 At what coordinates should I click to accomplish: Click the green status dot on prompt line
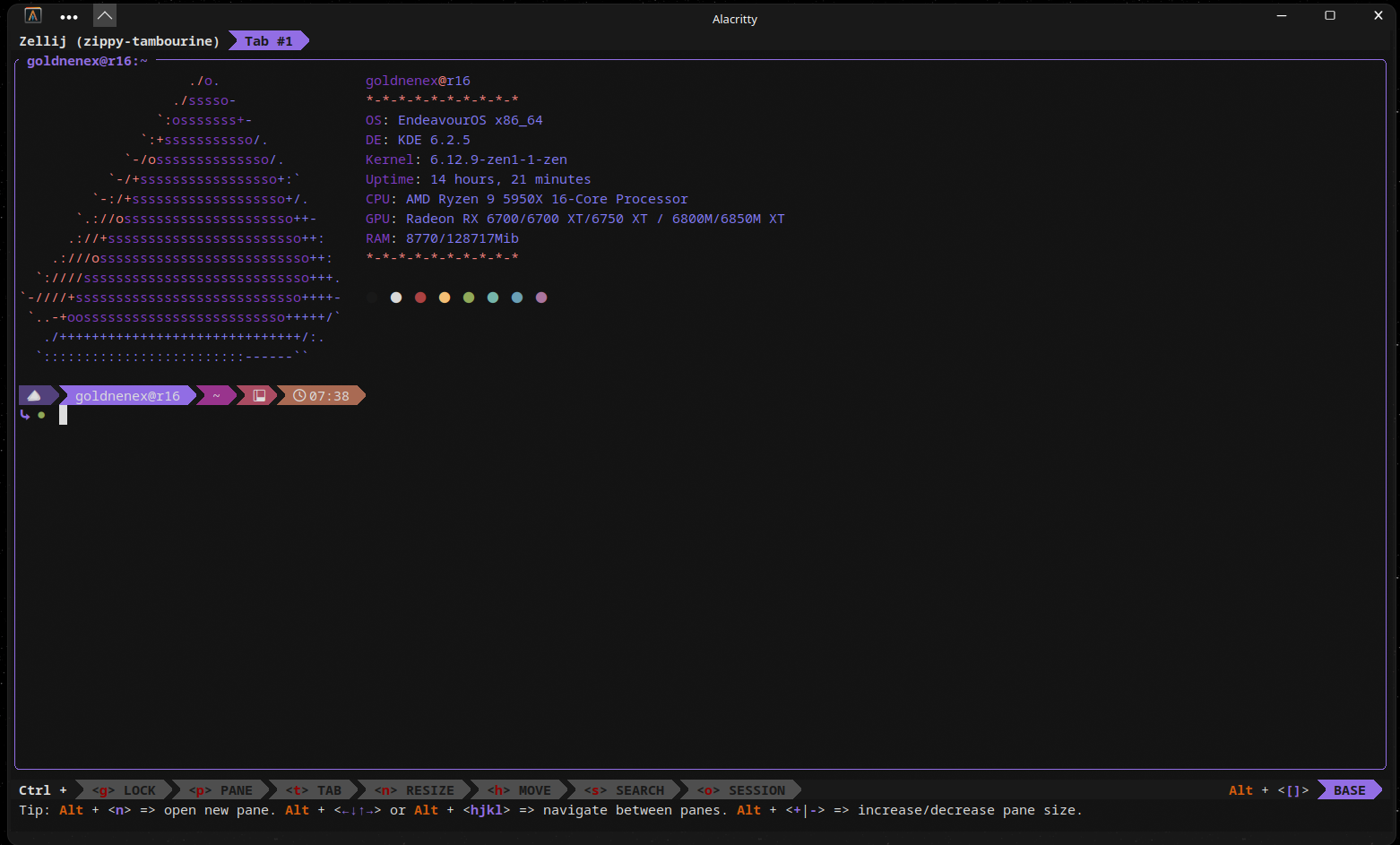pyautogui.click(x=41, y=415)
